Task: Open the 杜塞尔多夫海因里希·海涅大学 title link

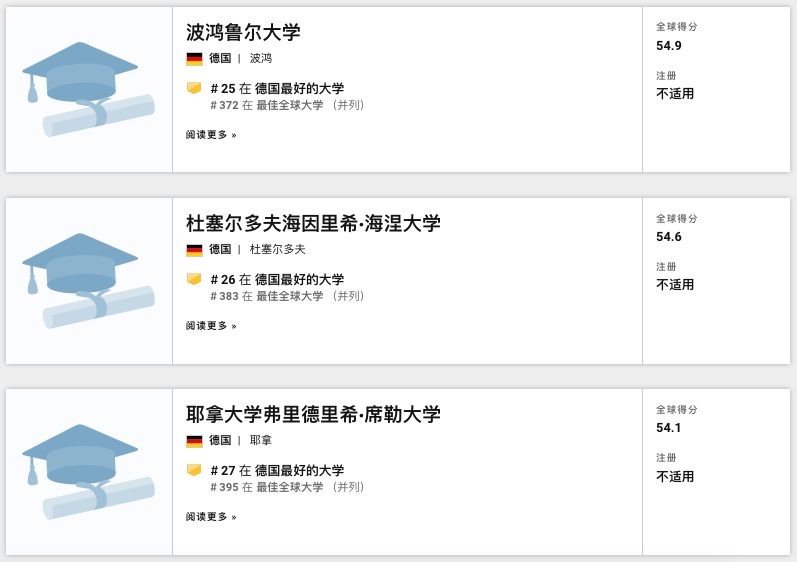Action: click(313, 223)
